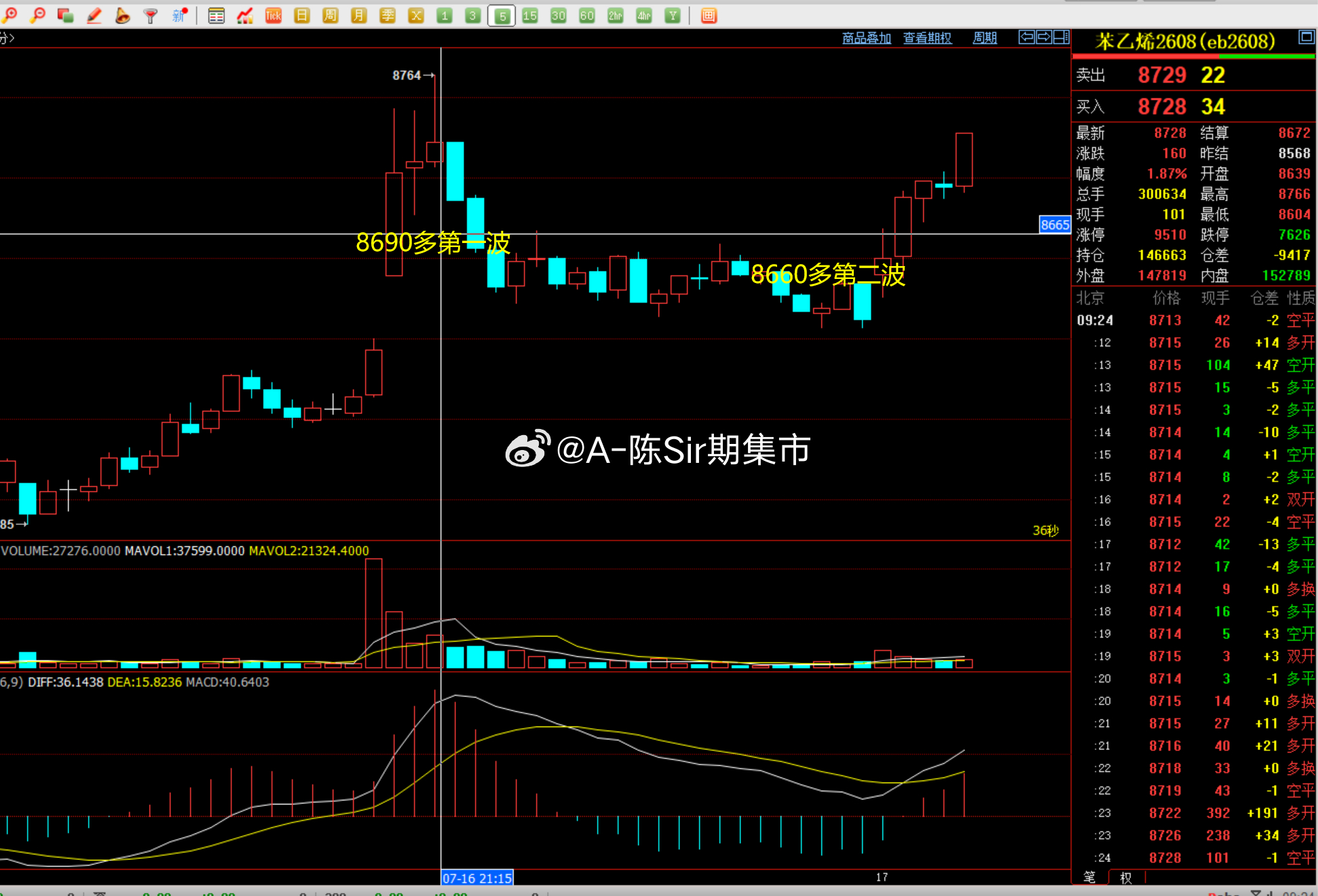Click the 苯乙烯2608(eb2608) contract title

click(1186, 42)
